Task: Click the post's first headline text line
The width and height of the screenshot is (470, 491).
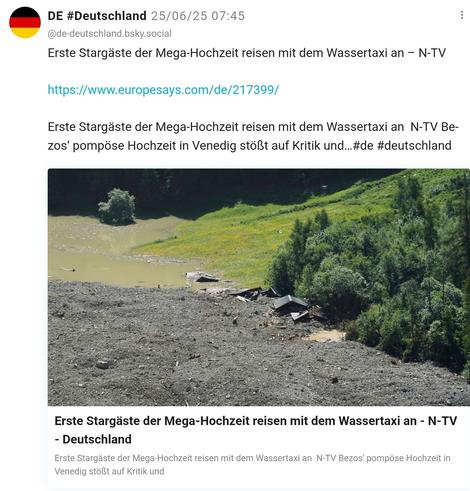Action: coord(247,53)
